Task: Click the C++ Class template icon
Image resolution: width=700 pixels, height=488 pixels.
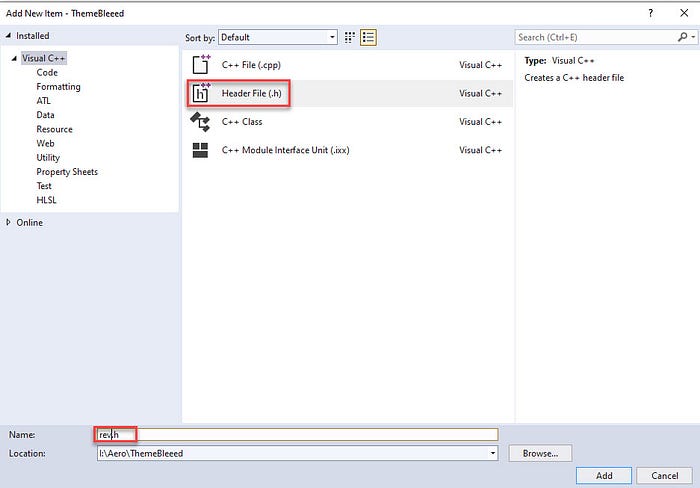Action: (x=200, y=121)
